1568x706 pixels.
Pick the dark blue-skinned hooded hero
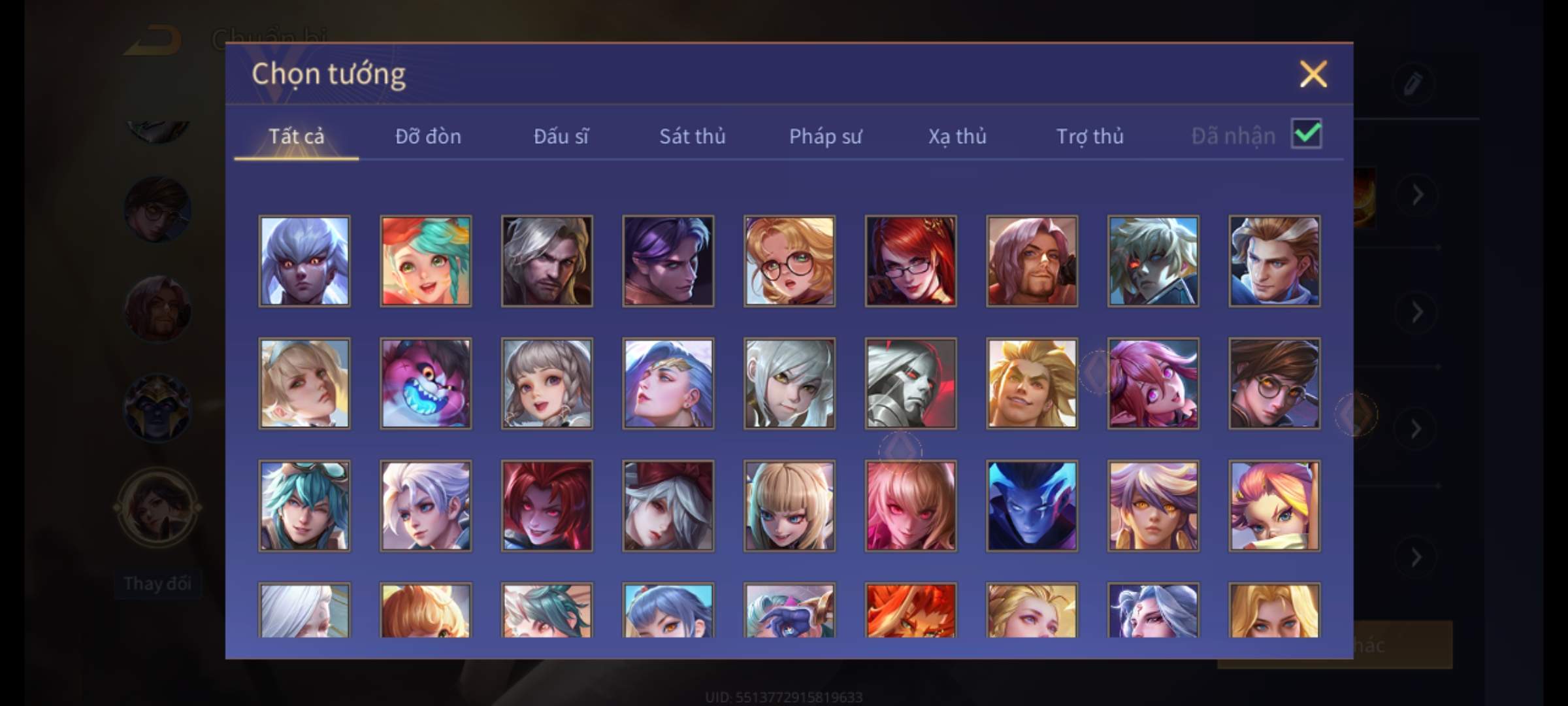pos(1032,506)
